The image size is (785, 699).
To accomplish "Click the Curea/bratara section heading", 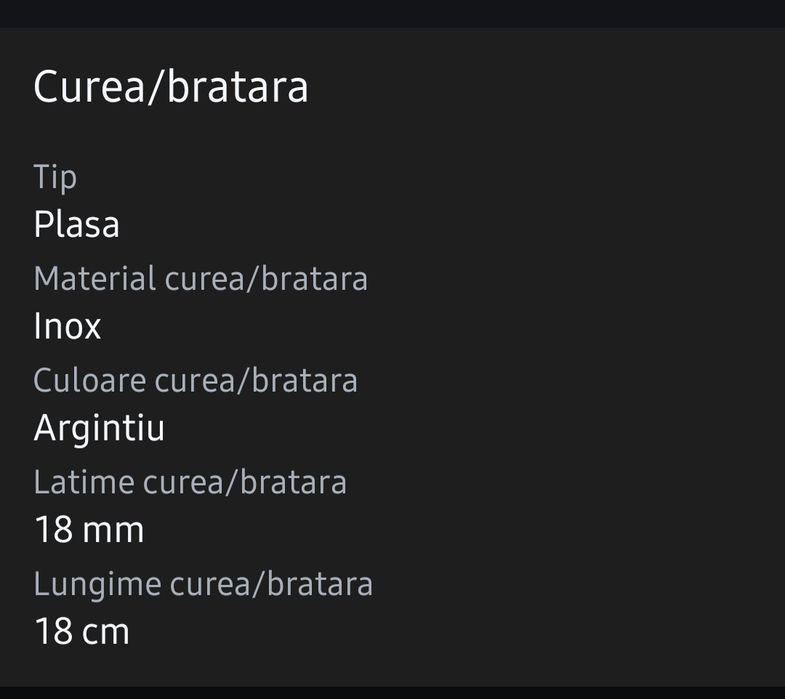I will (x=171, y=87).
